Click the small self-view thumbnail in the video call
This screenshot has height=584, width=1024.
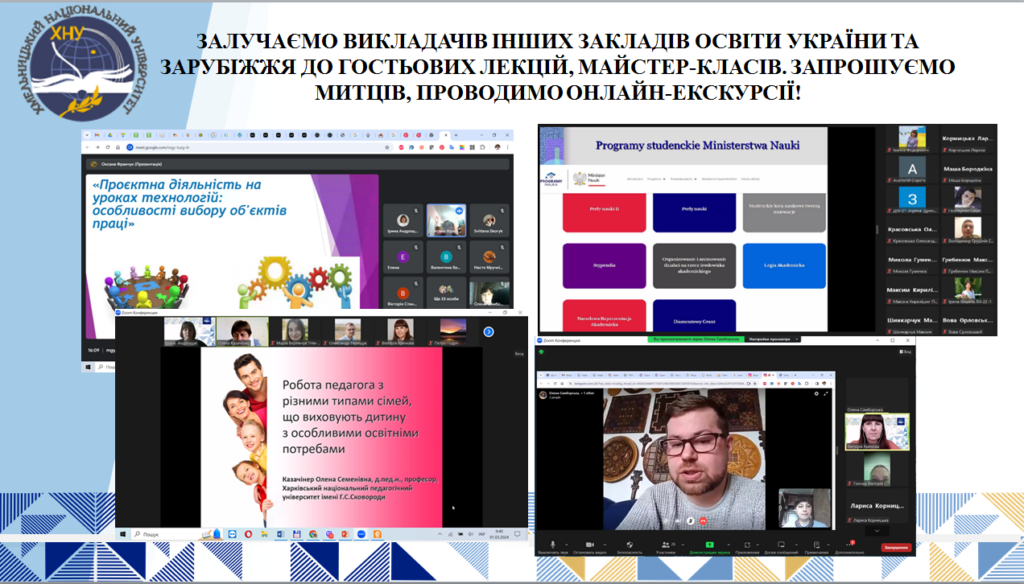pos(804,507)
